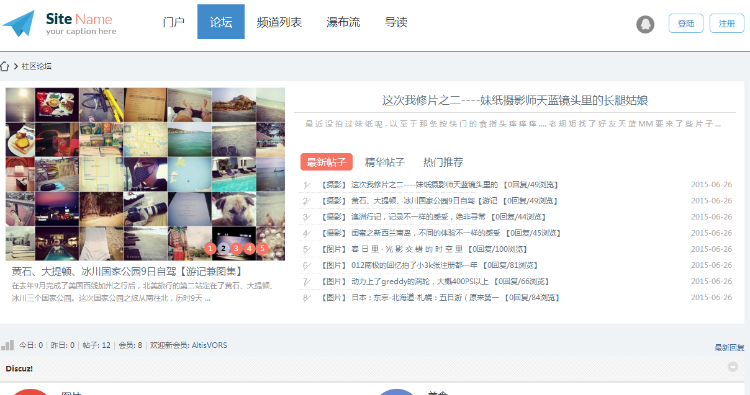Collapse the Discuz! section toggle
Viewport: 750px width, 395px height.
pyautogui.click(x=732, y=367)
